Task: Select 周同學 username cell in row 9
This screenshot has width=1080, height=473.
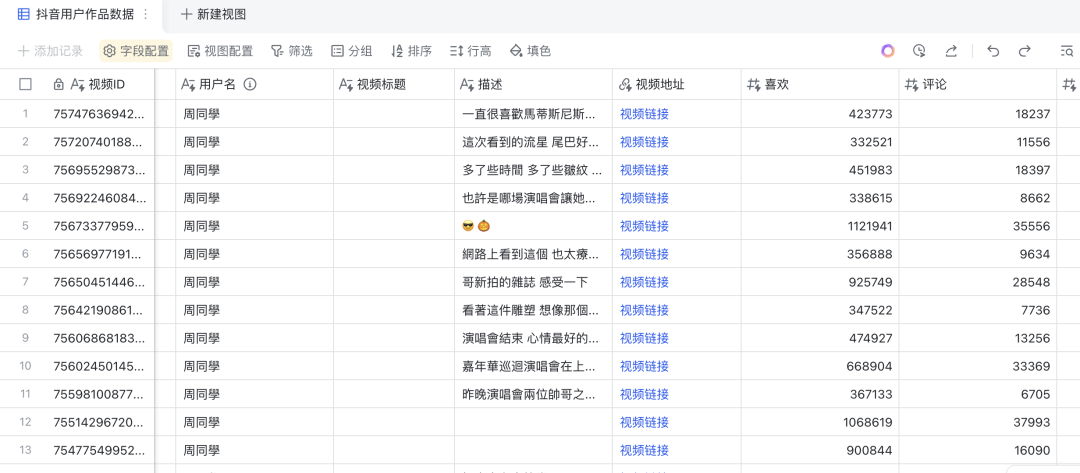Action: pyautogui.click(x=255, y=338)
